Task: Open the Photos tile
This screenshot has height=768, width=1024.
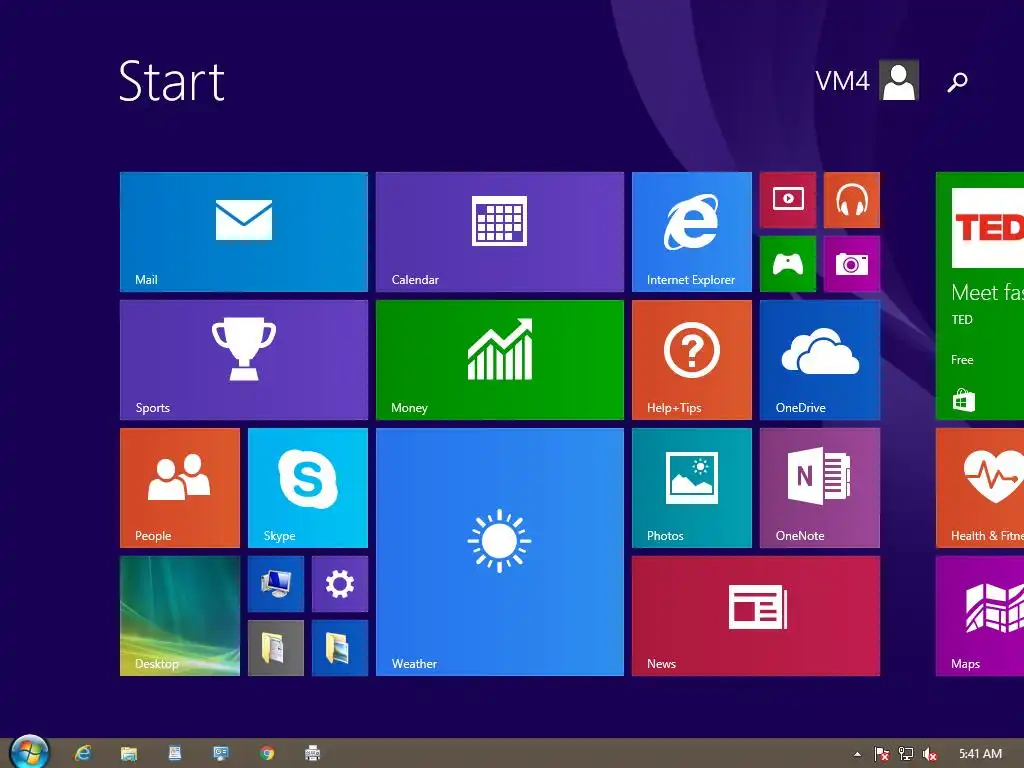Action: pyautogui.click(x=692, y=488)
